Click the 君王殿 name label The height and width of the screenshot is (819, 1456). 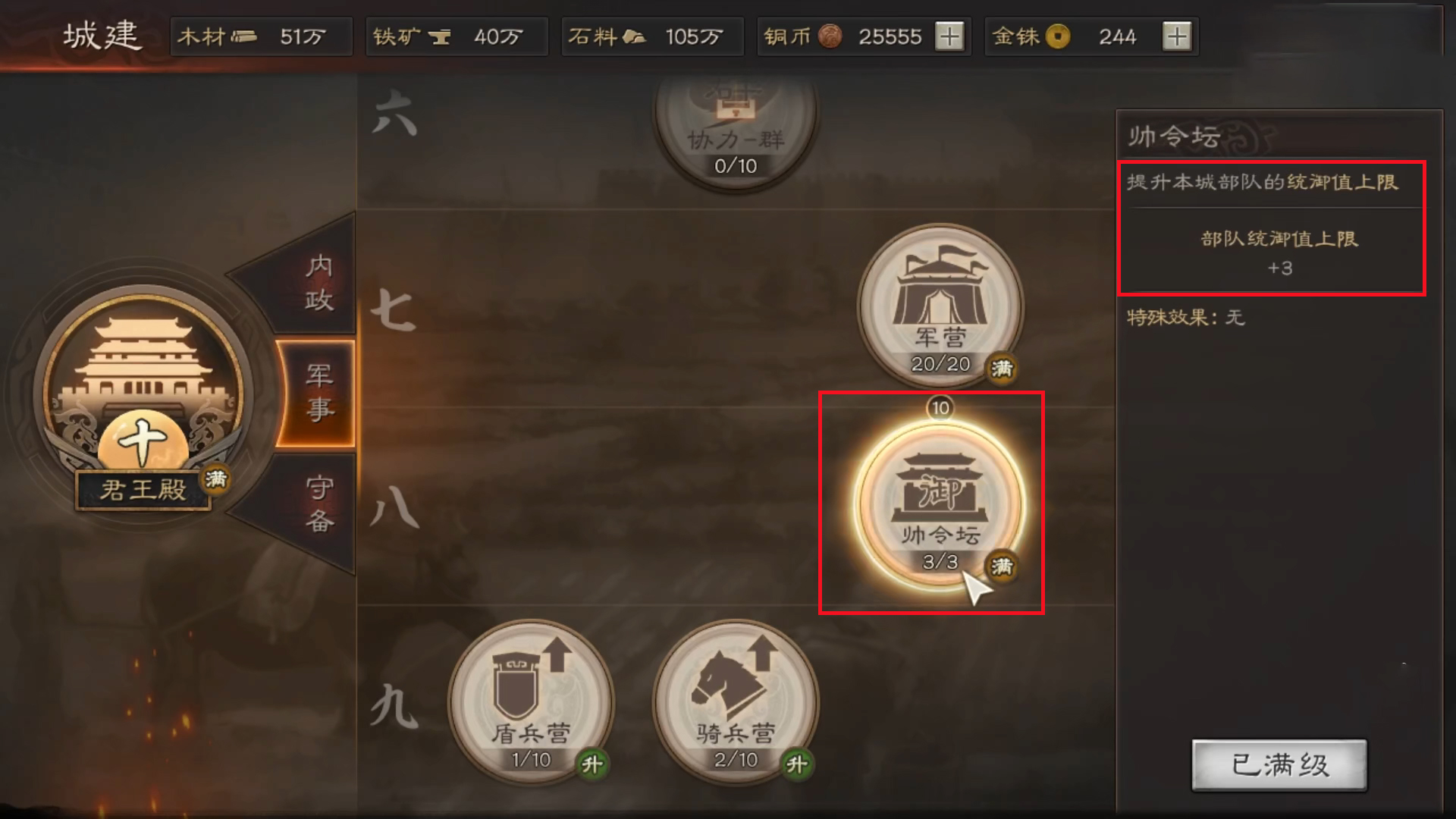[x=143, y=490]
